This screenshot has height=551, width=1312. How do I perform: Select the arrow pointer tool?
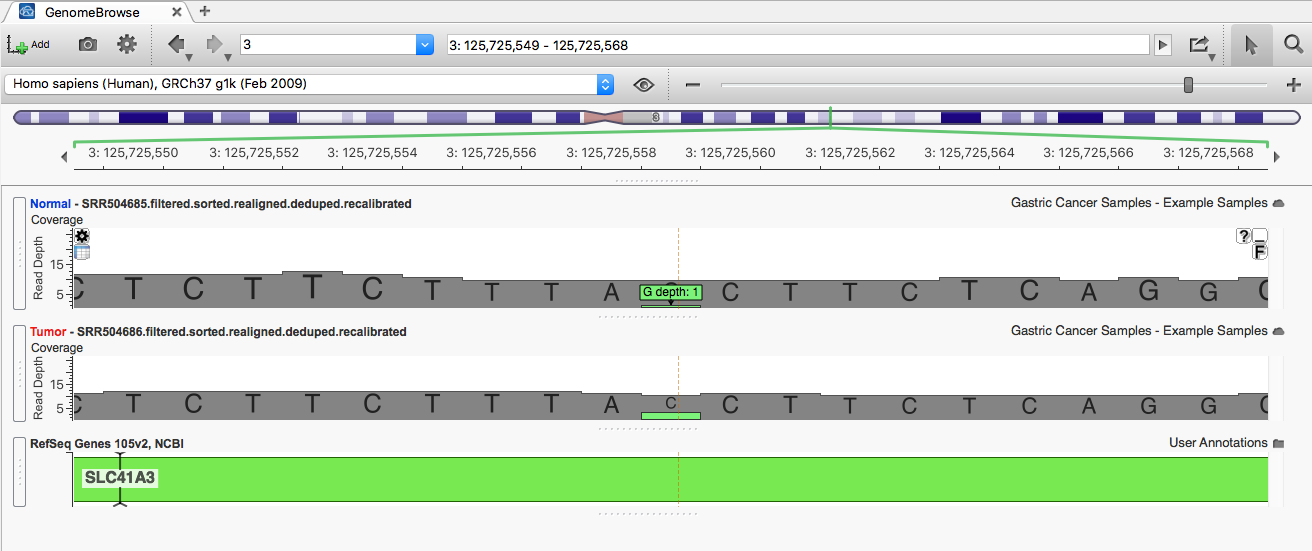1251,45
